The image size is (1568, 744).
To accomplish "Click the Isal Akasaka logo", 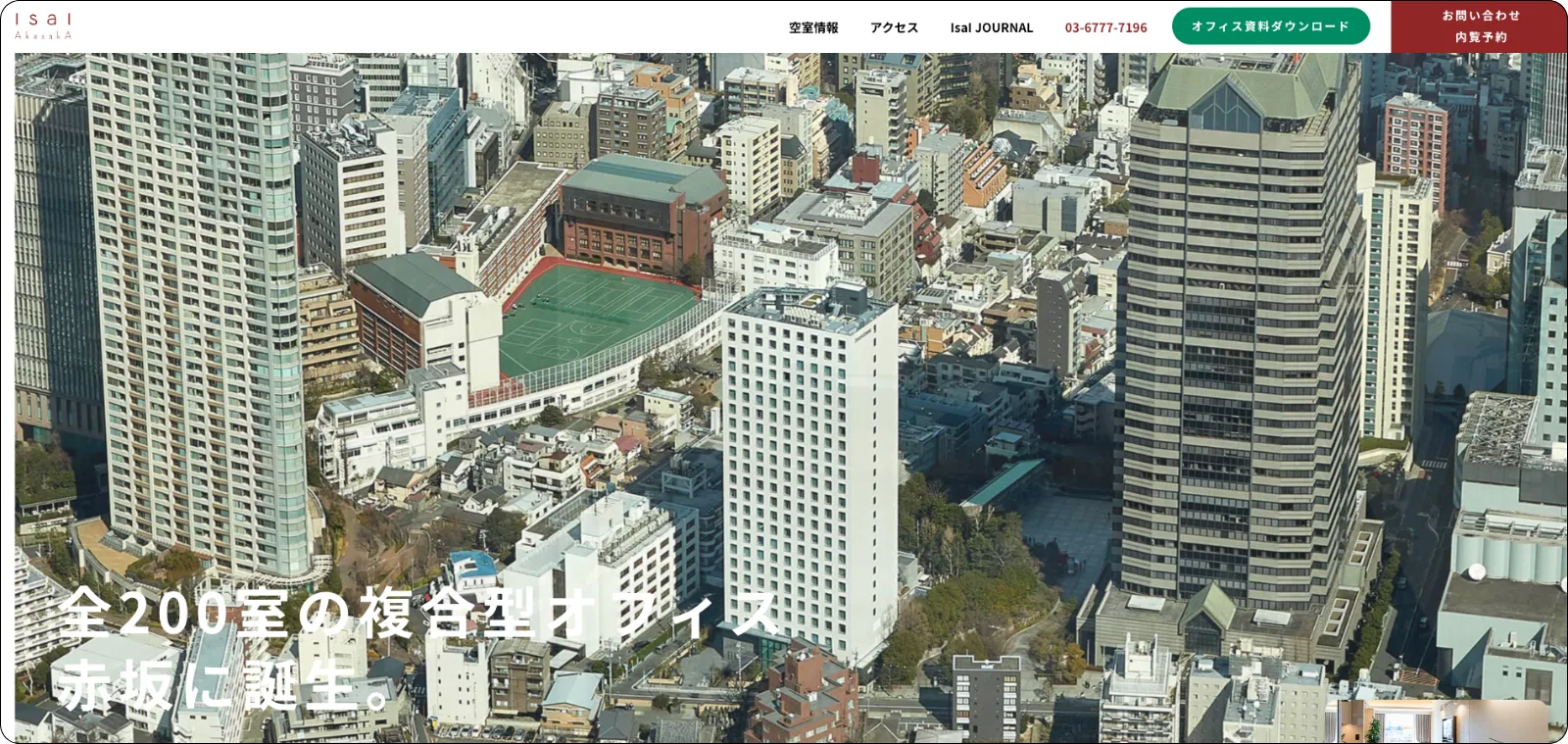I will [x=43, y=26].
